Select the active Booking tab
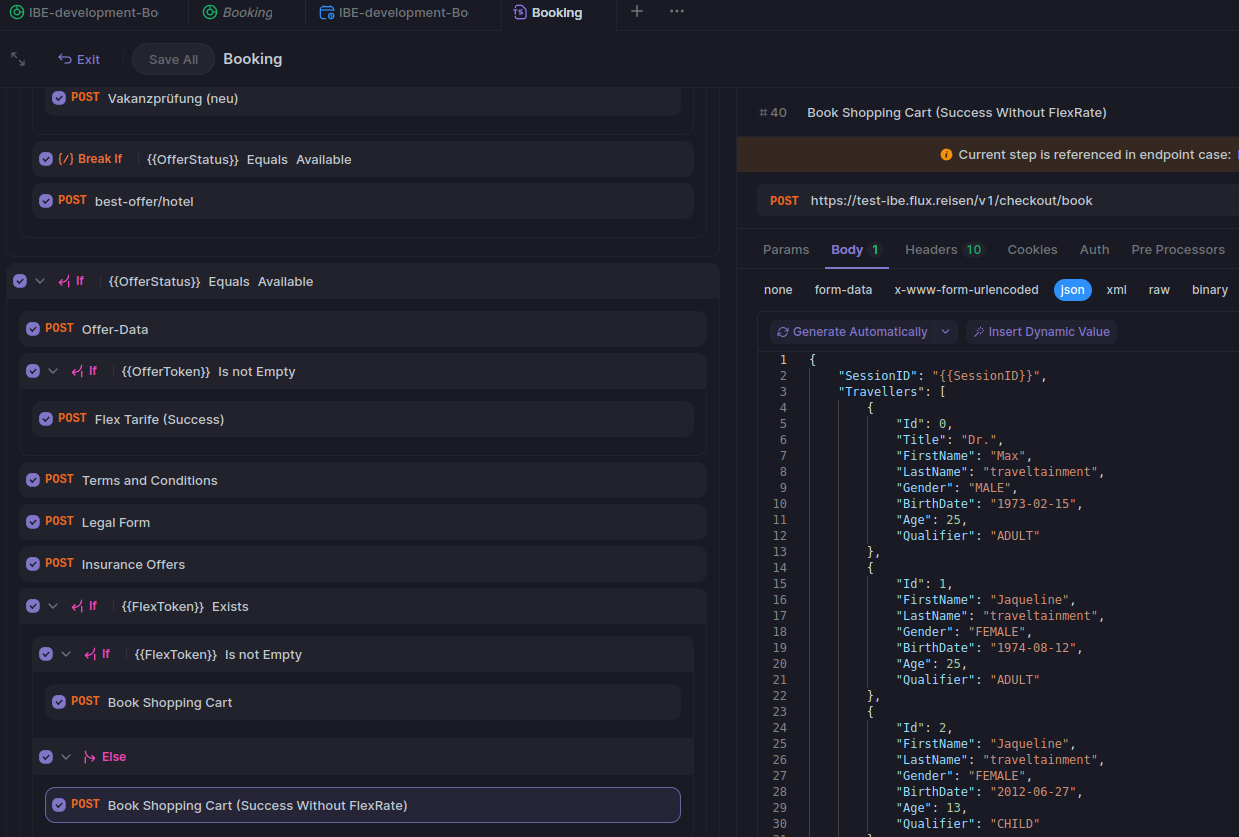This screenshot has height=837, width=1239. tap(547, 12)
